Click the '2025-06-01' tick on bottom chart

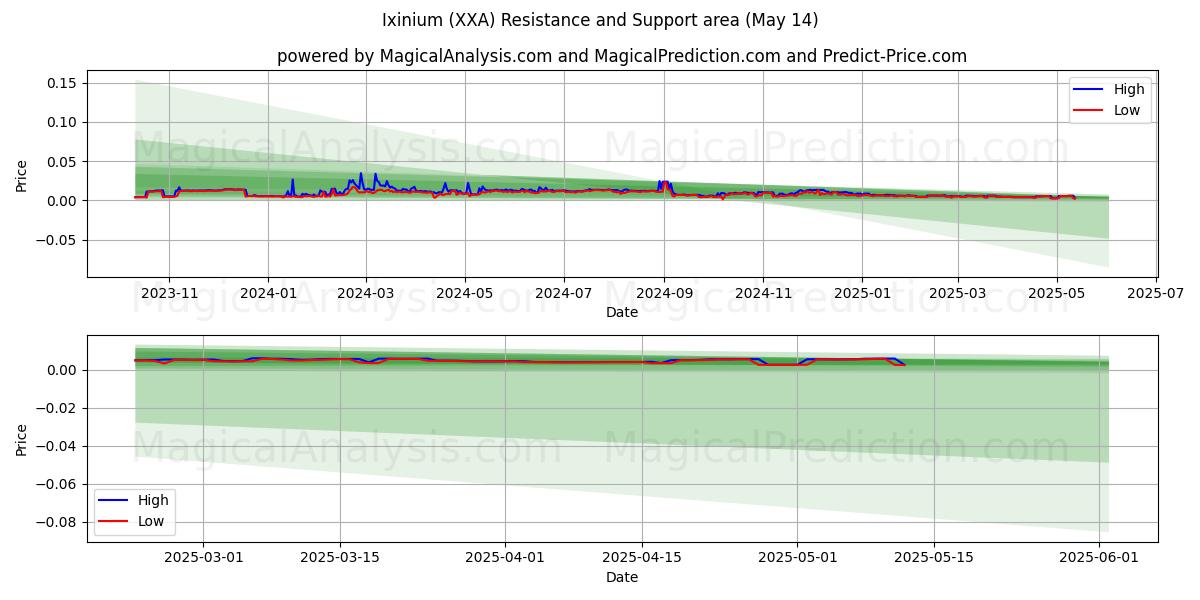coord(1100,558)
